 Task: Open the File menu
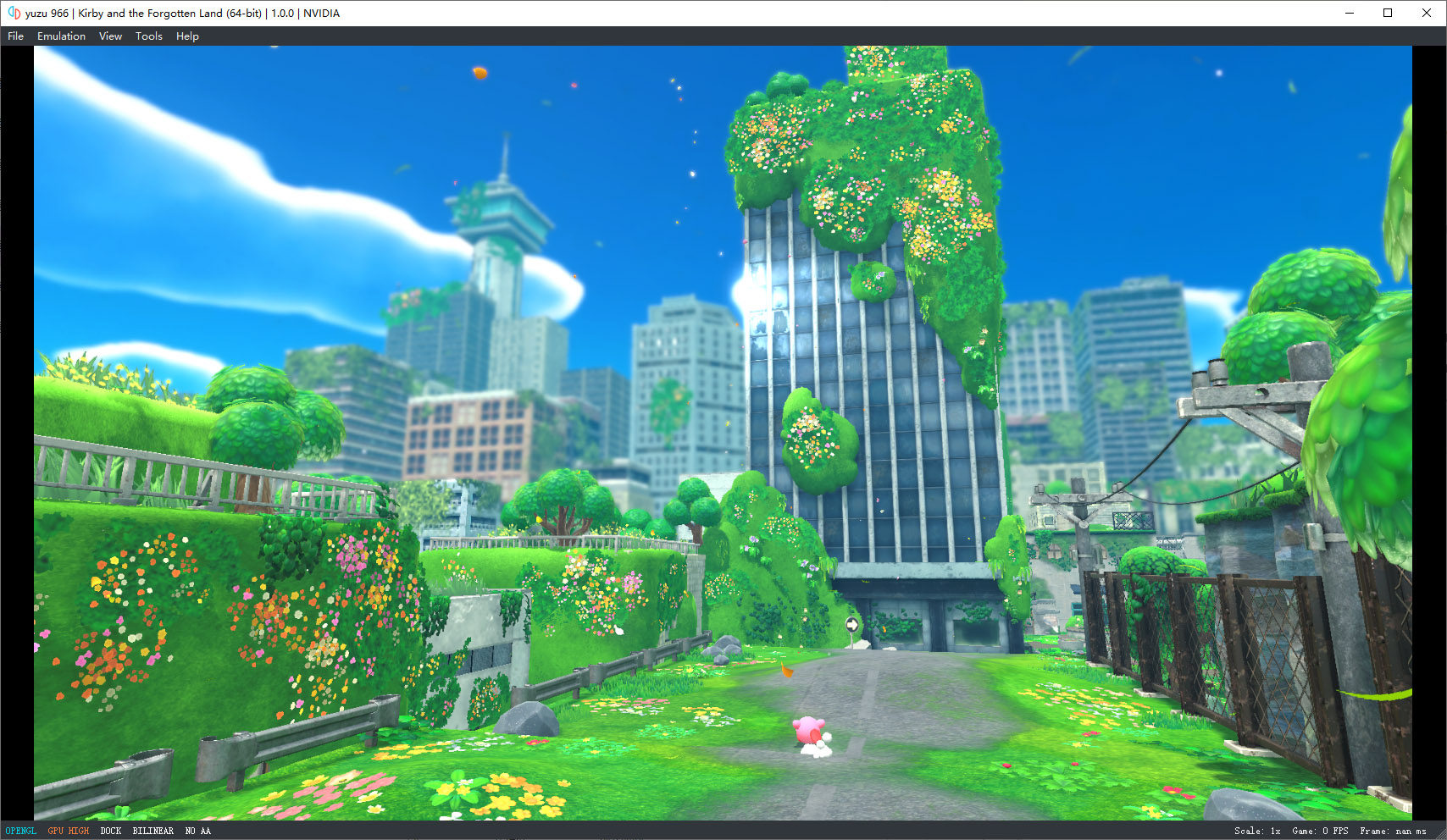15,36
